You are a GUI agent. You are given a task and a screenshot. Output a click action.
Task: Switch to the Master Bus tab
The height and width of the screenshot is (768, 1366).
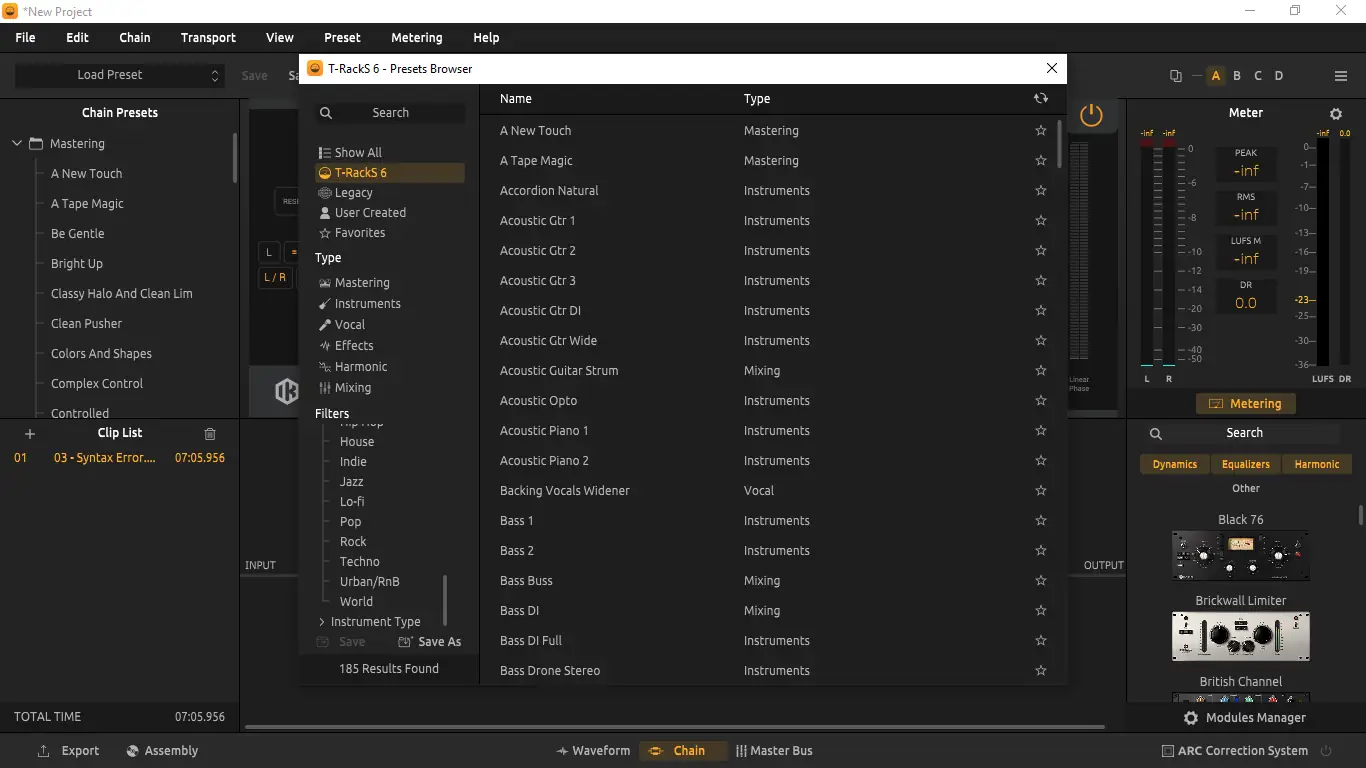point(774,751)
